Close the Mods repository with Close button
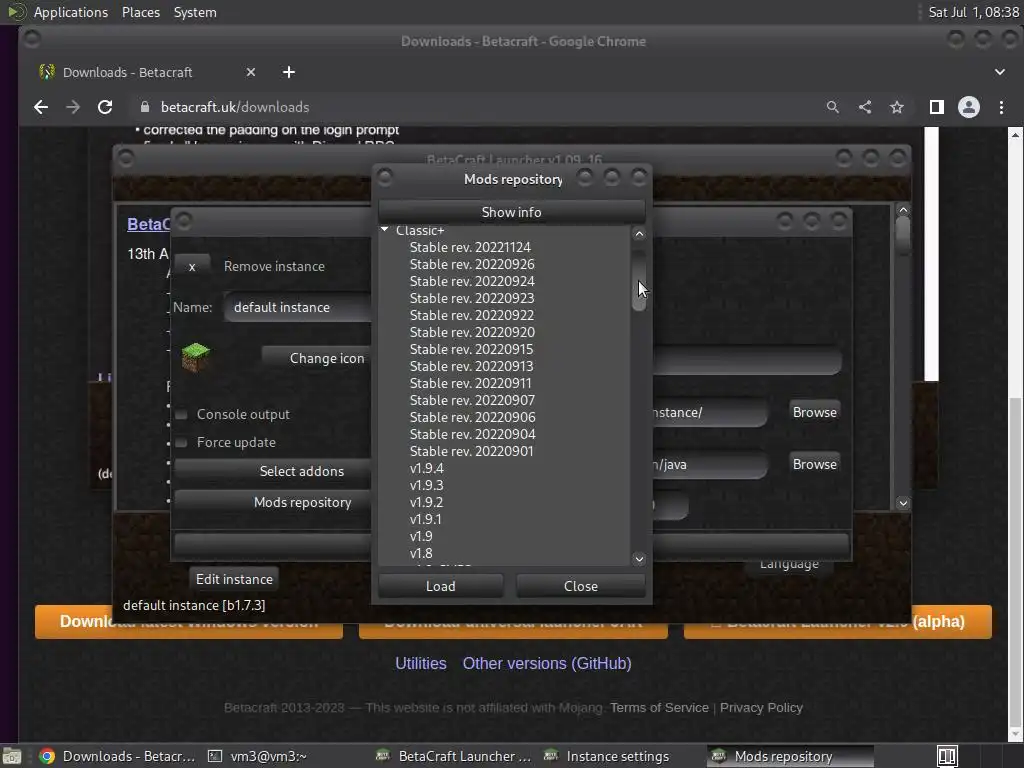This screenshot has width=1024, height=768. (x=581, y=586)
